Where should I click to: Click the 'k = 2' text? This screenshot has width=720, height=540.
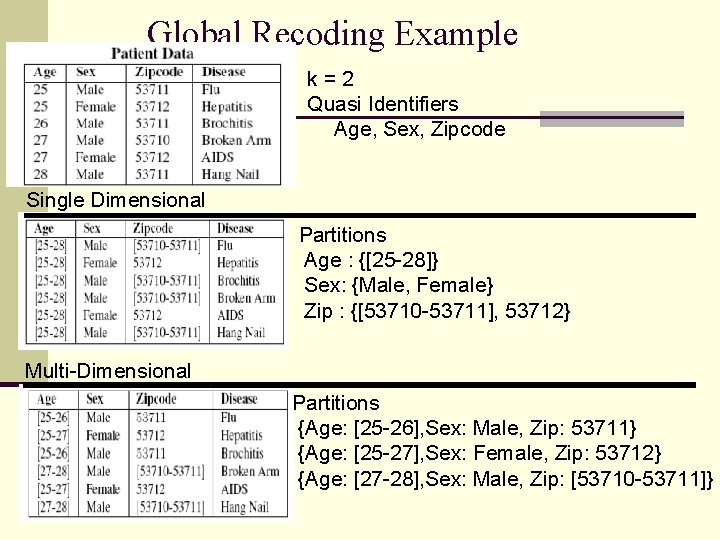tap(330, 79)
